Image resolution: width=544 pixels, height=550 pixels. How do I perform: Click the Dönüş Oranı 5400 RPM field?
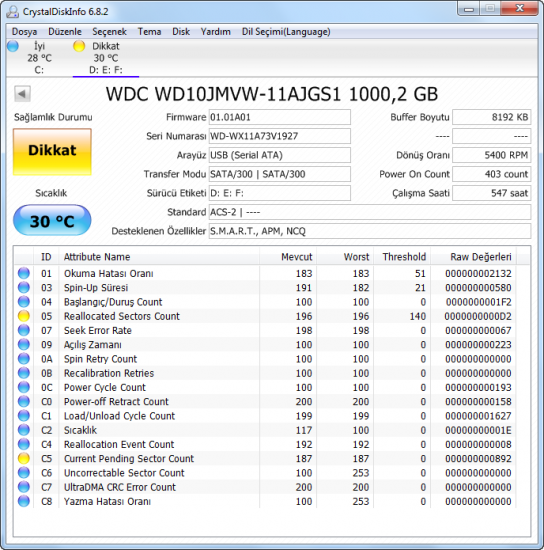(x=491, y=155)
